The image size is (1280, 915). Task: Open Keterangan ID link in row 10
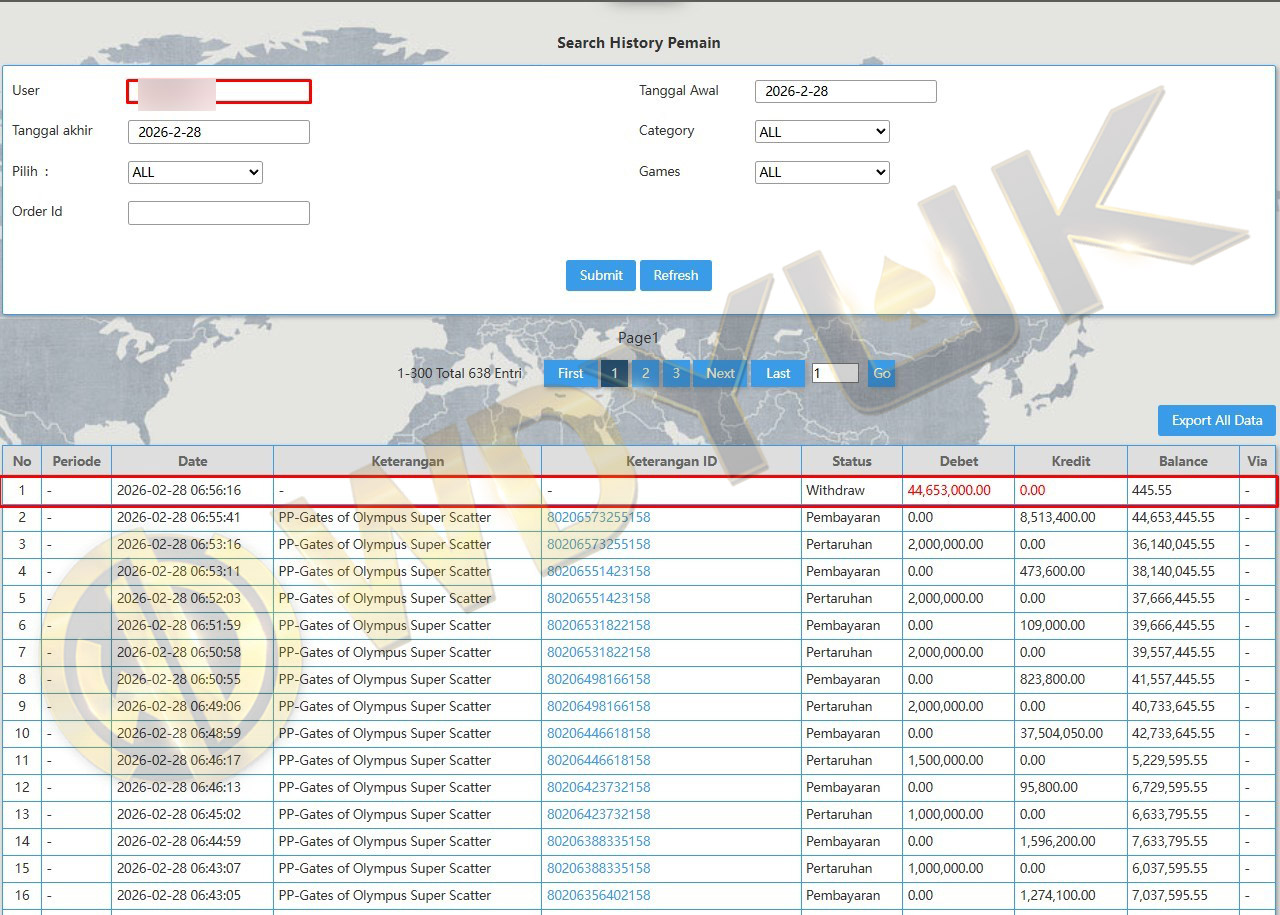point(598,734)
